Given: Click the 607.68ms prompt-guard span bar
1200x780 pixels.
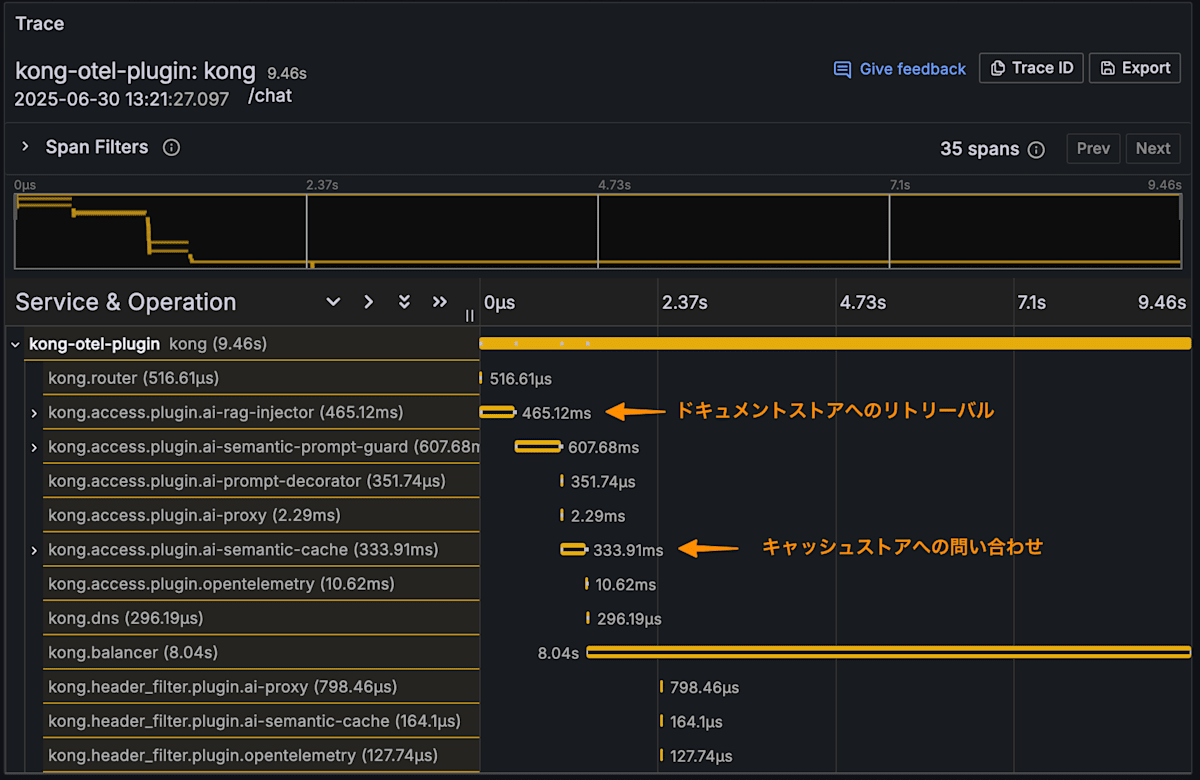Looking at the screenshot, I should [x=538, y=446].
